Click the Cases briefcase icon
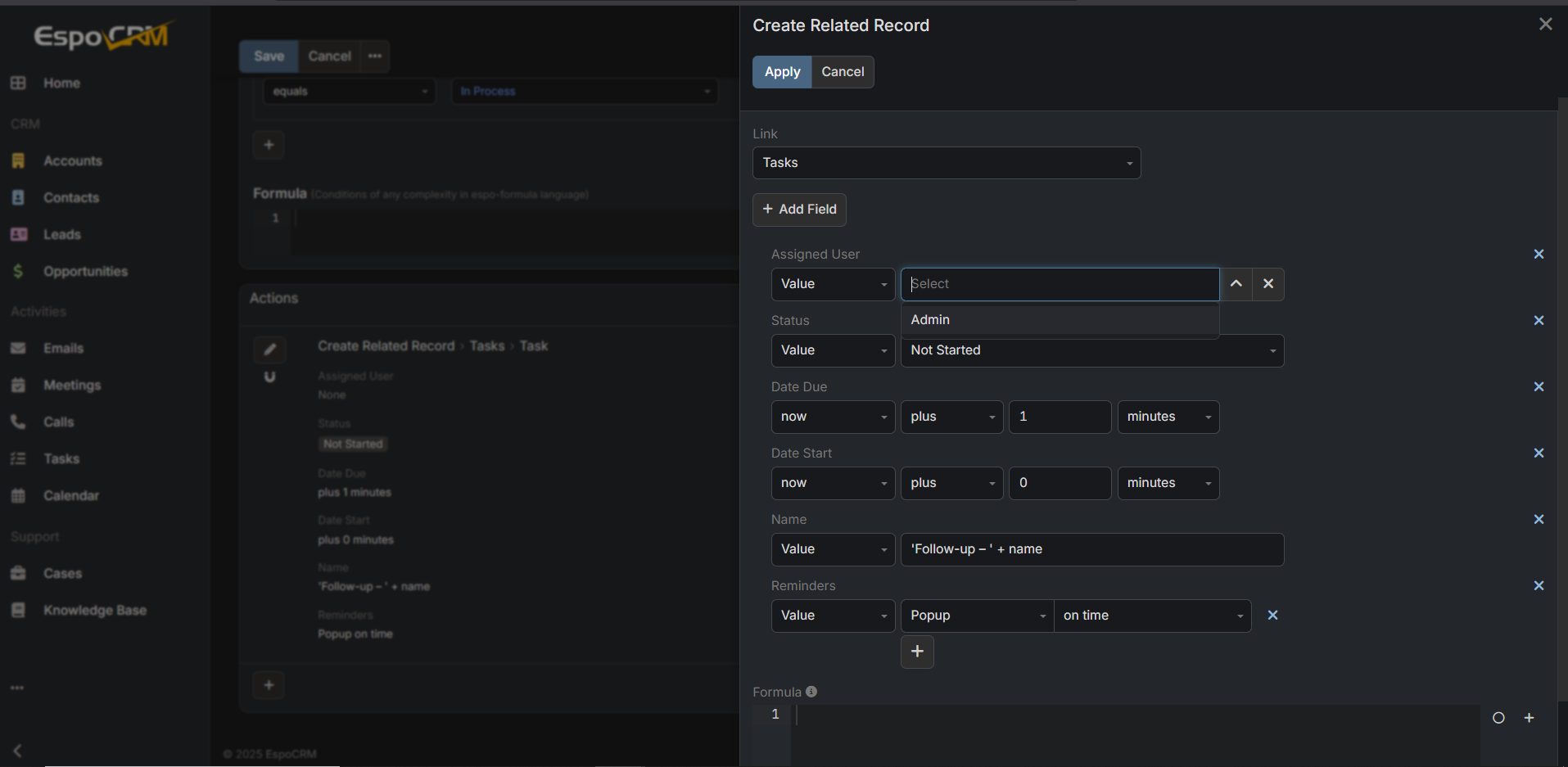Viewport: 1568px width, 767px height. click(18, 574)
